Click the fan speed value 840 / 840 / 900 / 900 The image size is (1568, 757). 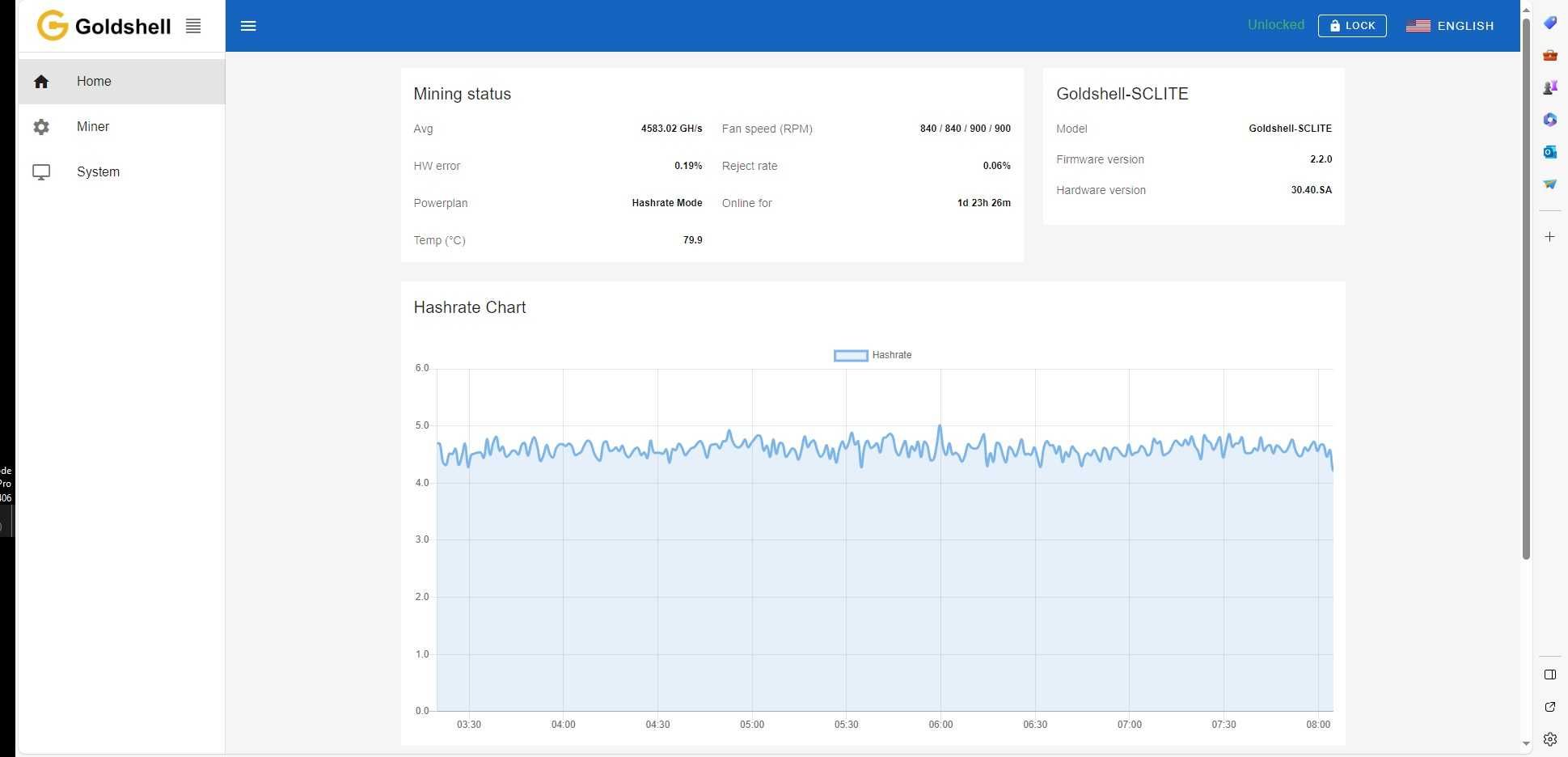tap(966, 129)
